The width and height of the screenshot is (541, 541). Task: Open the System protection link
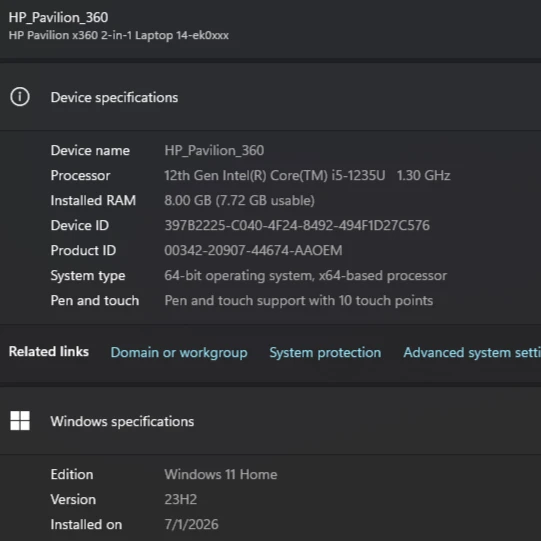click(325, 353)
